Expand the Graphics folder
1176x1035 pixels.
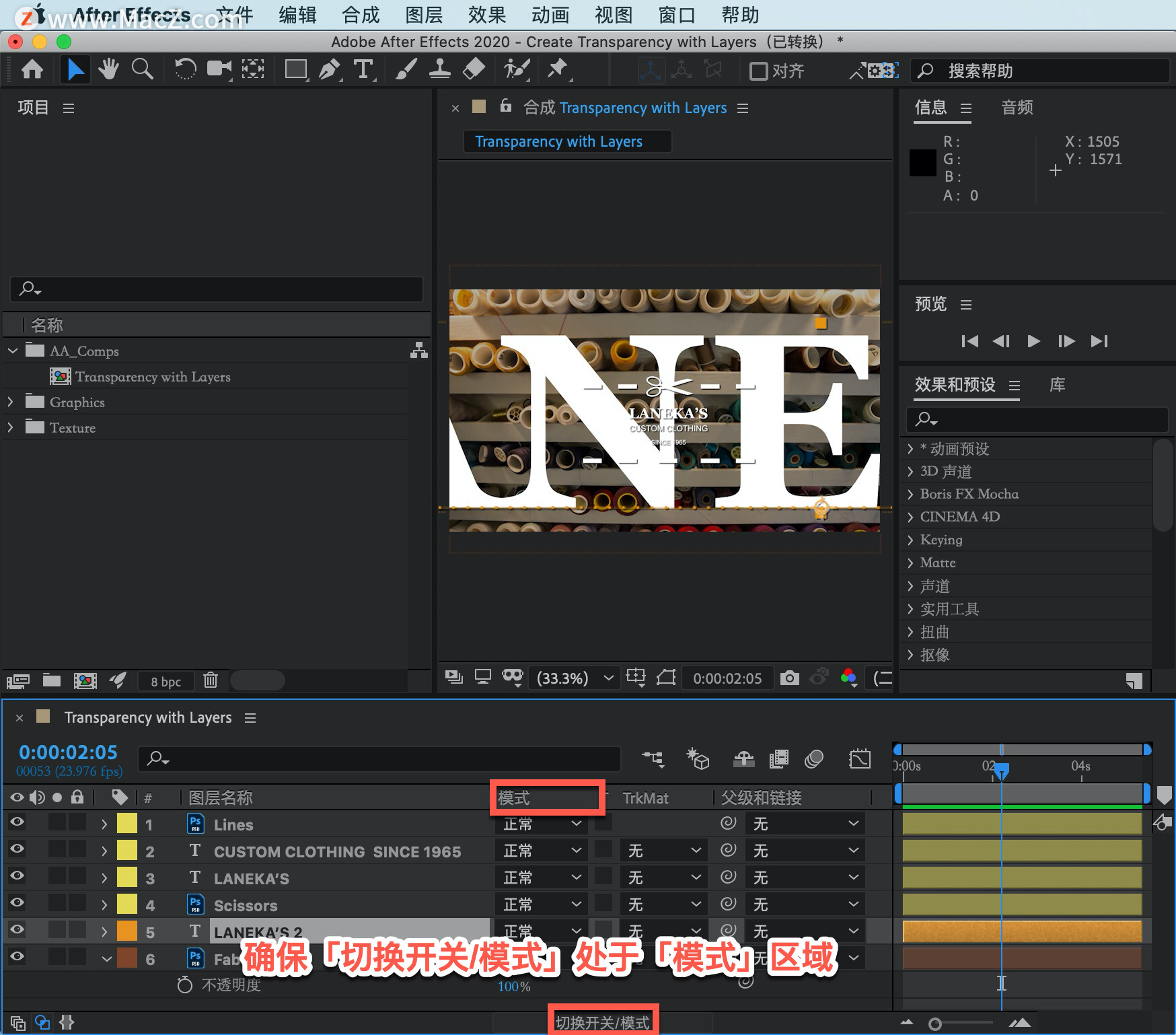click(x=10, y=402)
